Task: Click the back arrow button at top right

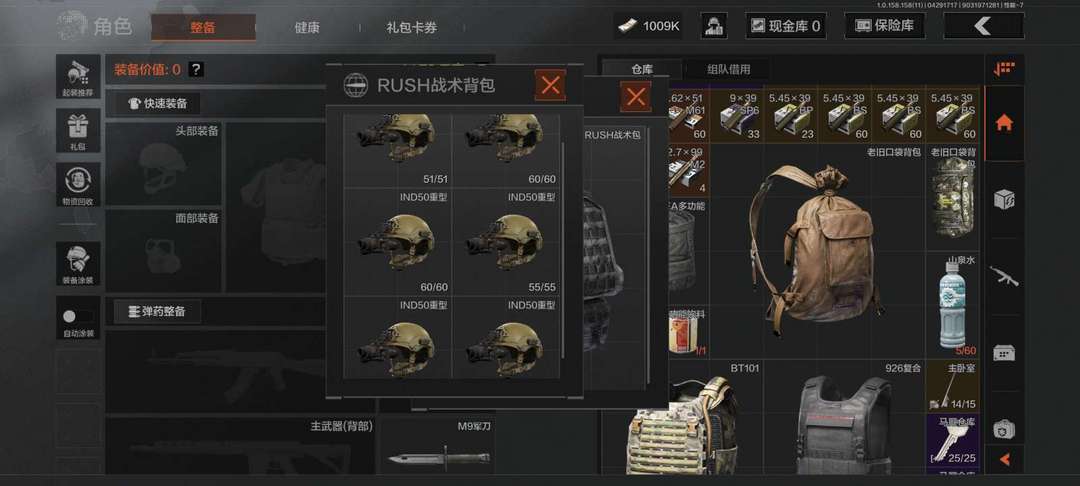Action: (984, 26)
